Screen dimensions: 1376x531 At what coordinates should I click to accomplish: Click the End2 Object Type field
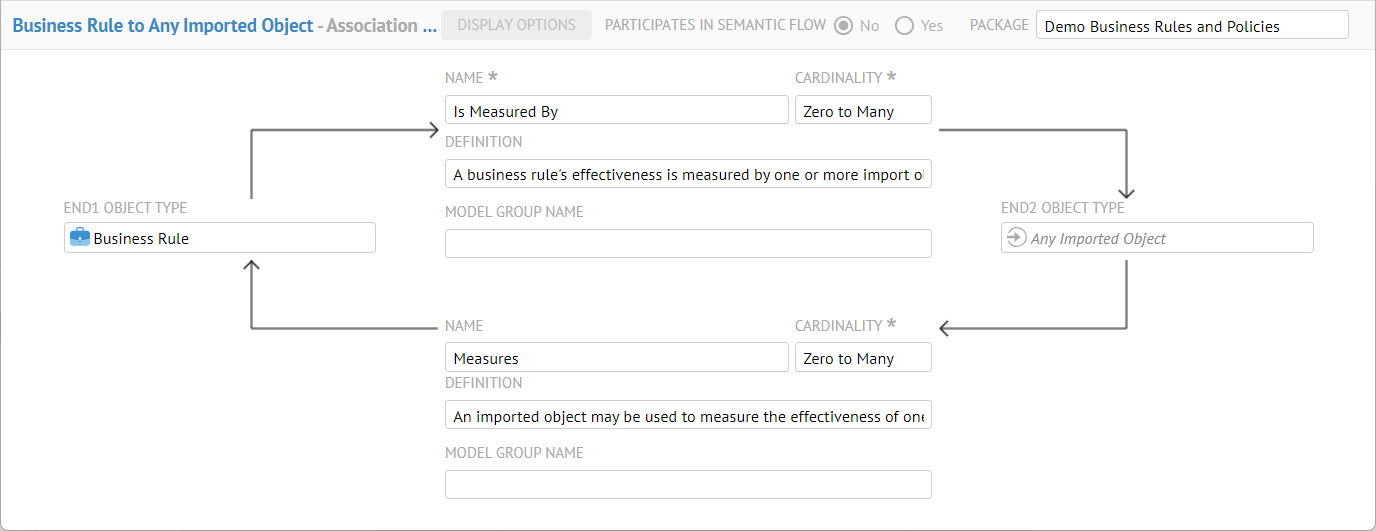pyautogui.click(x=1156, y=238)
